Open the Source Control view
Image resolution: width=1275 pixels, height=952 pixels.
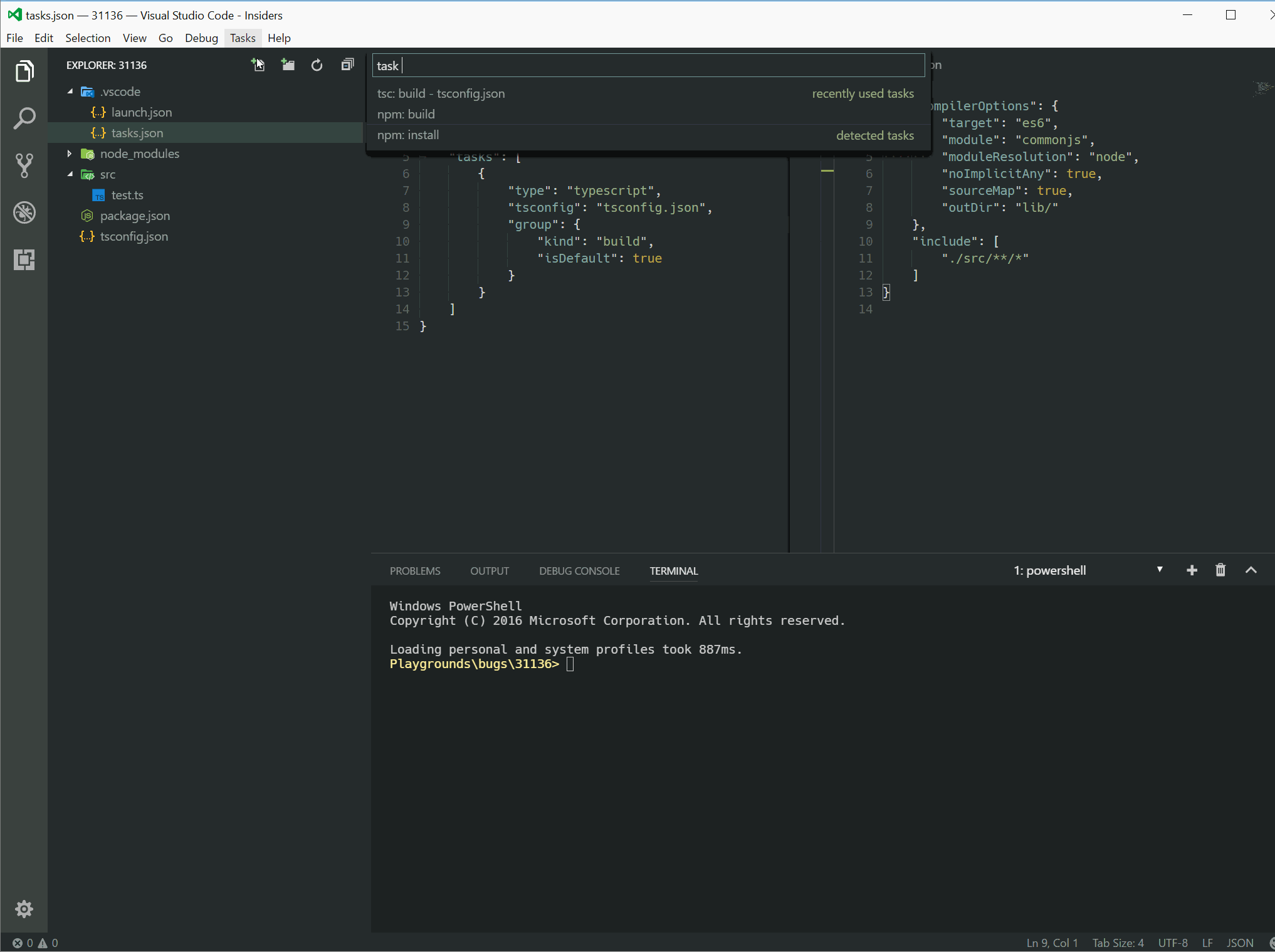24,165
